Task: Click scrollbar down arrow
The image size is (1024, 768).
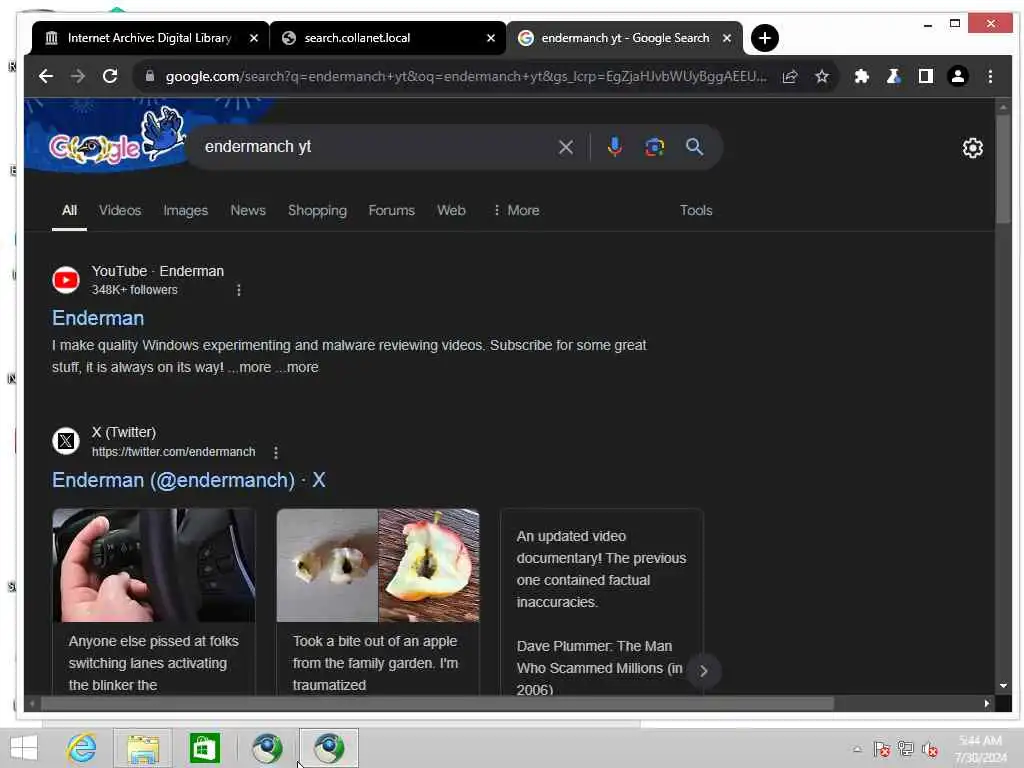Action: 1002,686
